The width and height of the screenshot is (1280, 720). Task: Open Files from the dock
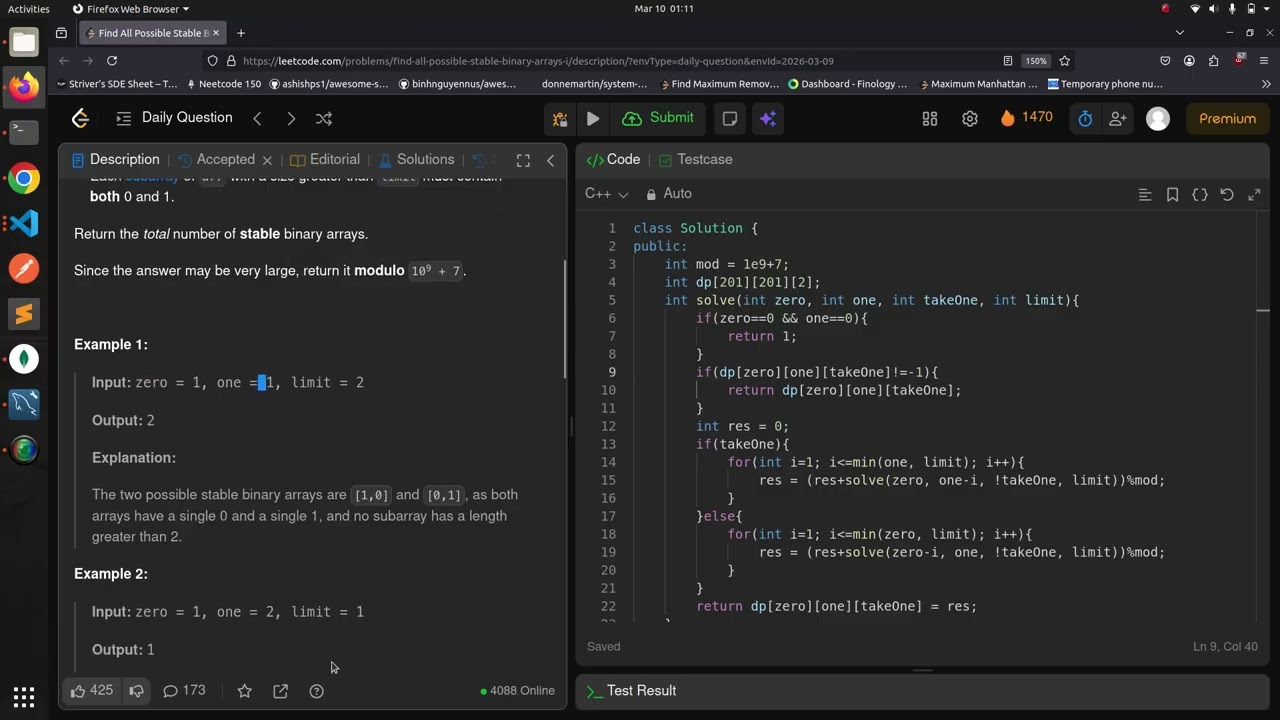click(24, 42)
